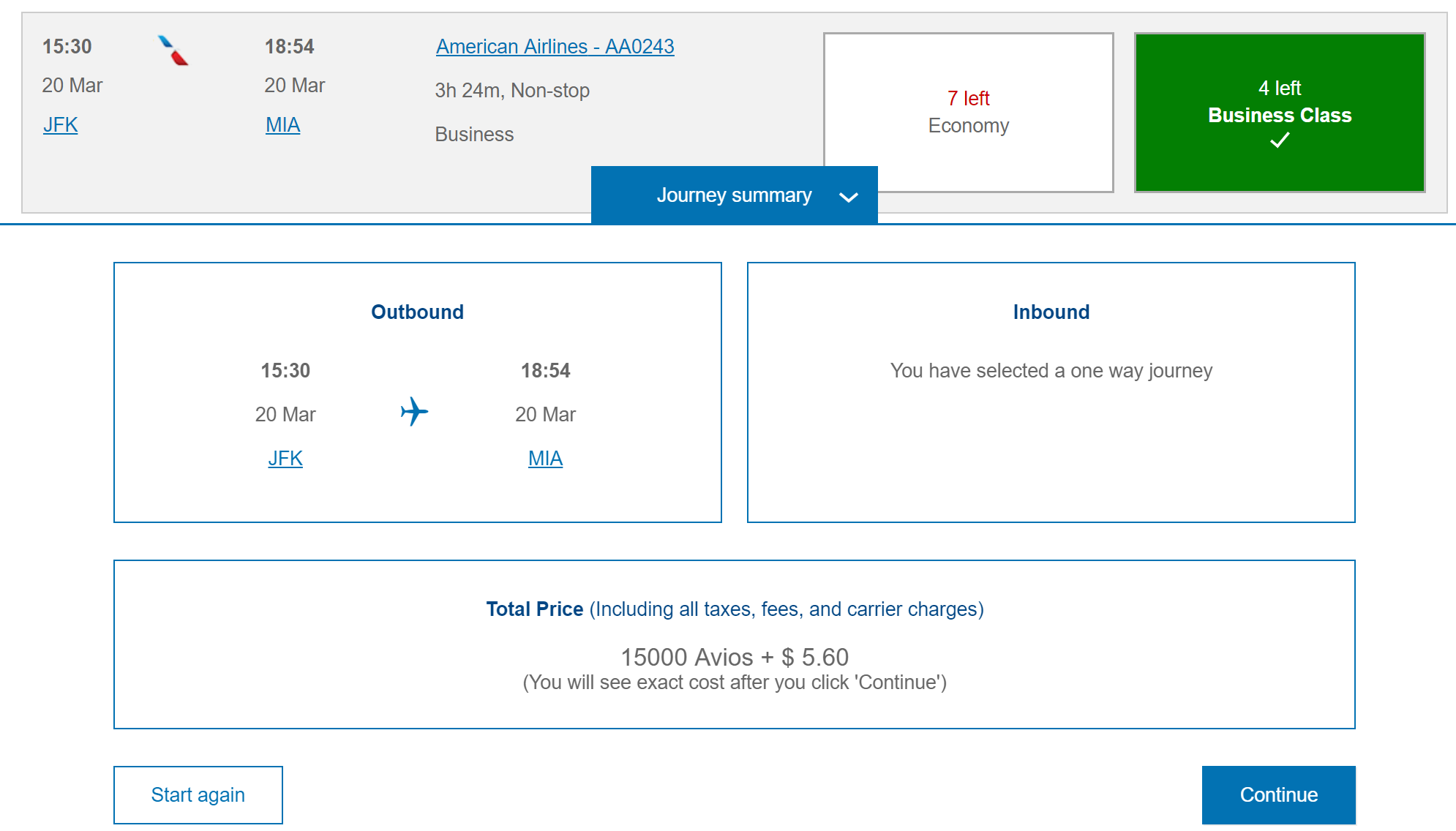1456x831 pixels.
Task: Click the one way journey message
Action: click(1051, 371)
